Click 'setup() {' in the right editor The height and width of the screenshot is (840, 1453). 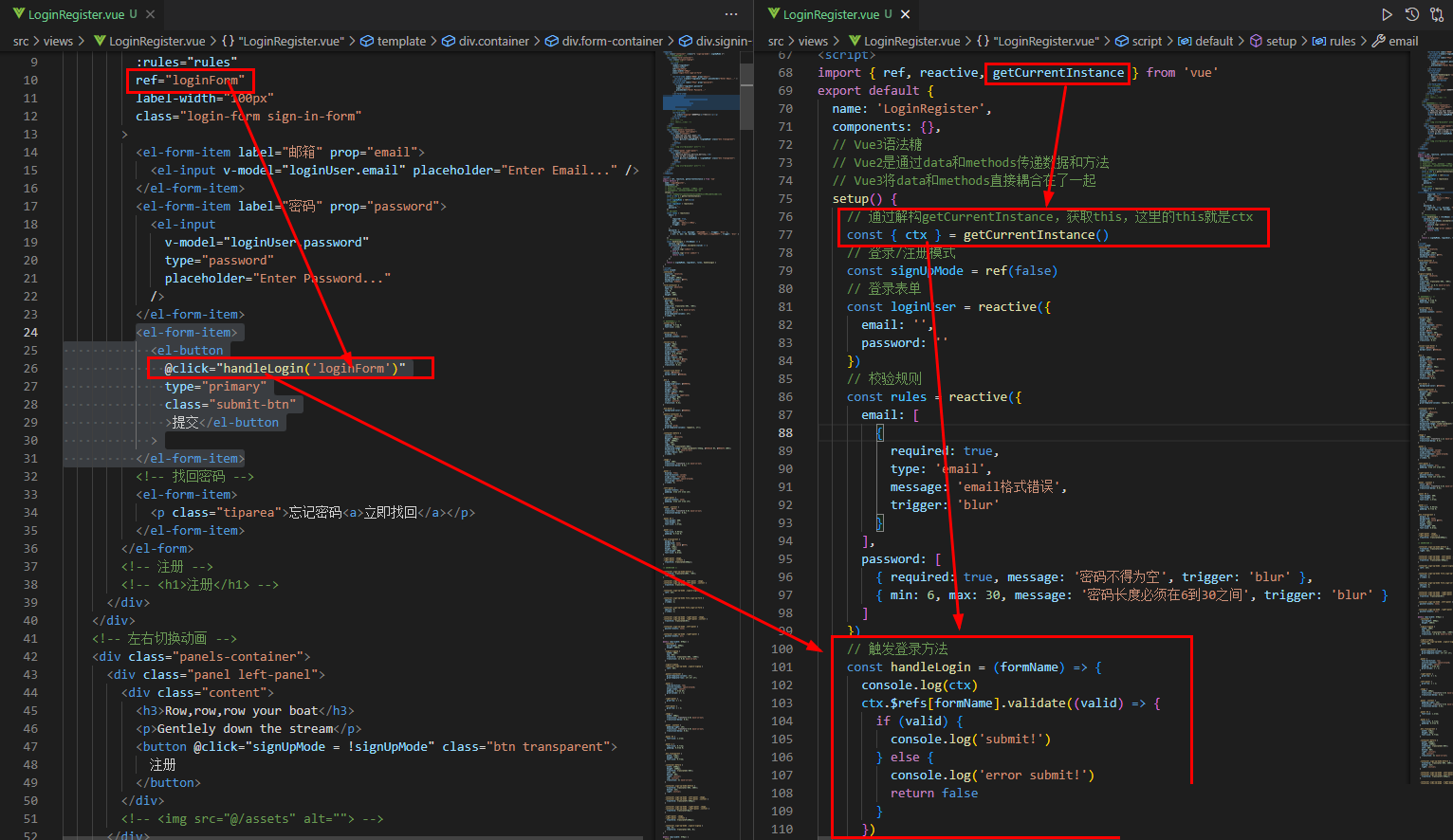(865, 198)
